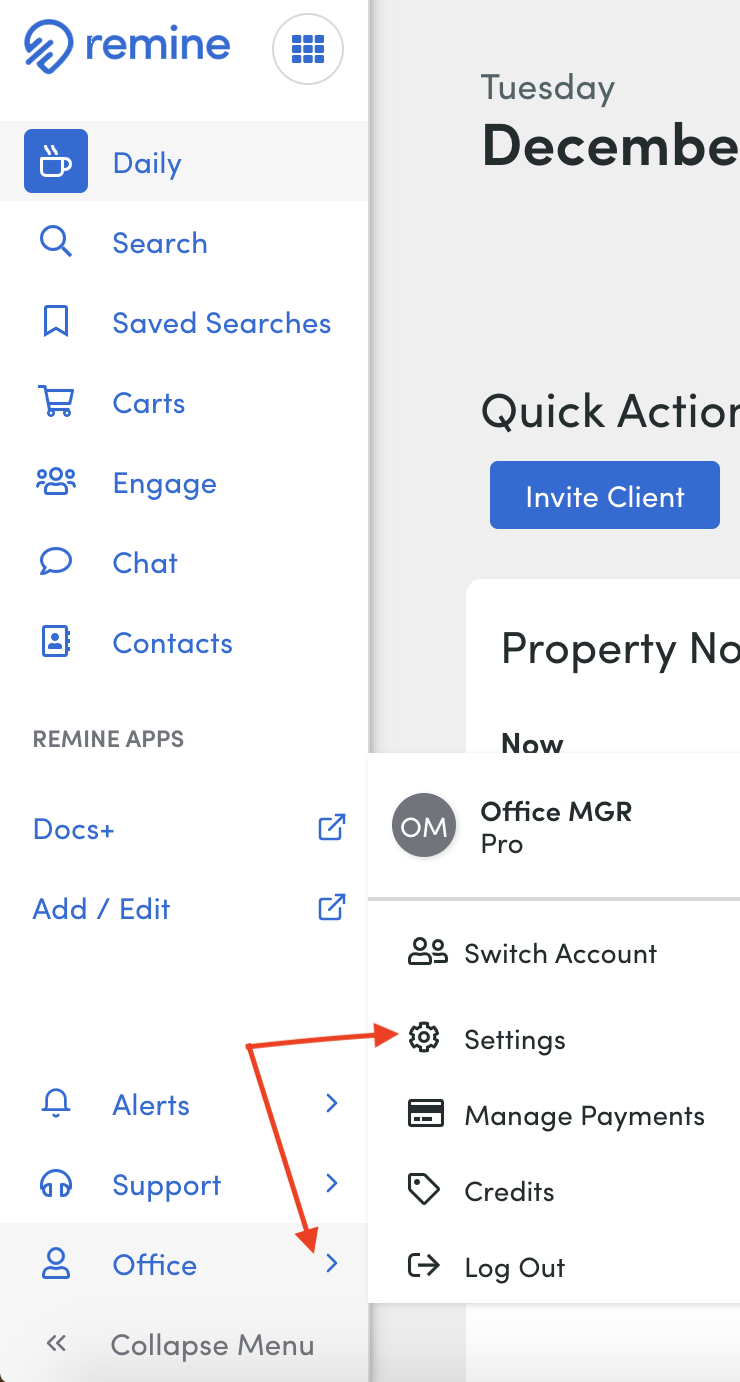740x1382 pixels.
Task: Click the Alerts bell icon
Action: [x=55, y=1104]
